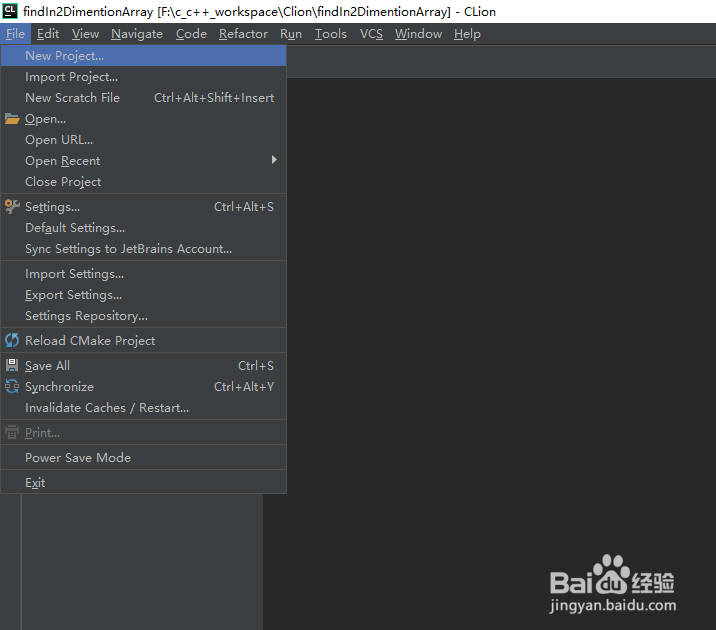This screenshot has width=716, height=630.
Task: Select Exit from the File menu
Action: [143, 483]
